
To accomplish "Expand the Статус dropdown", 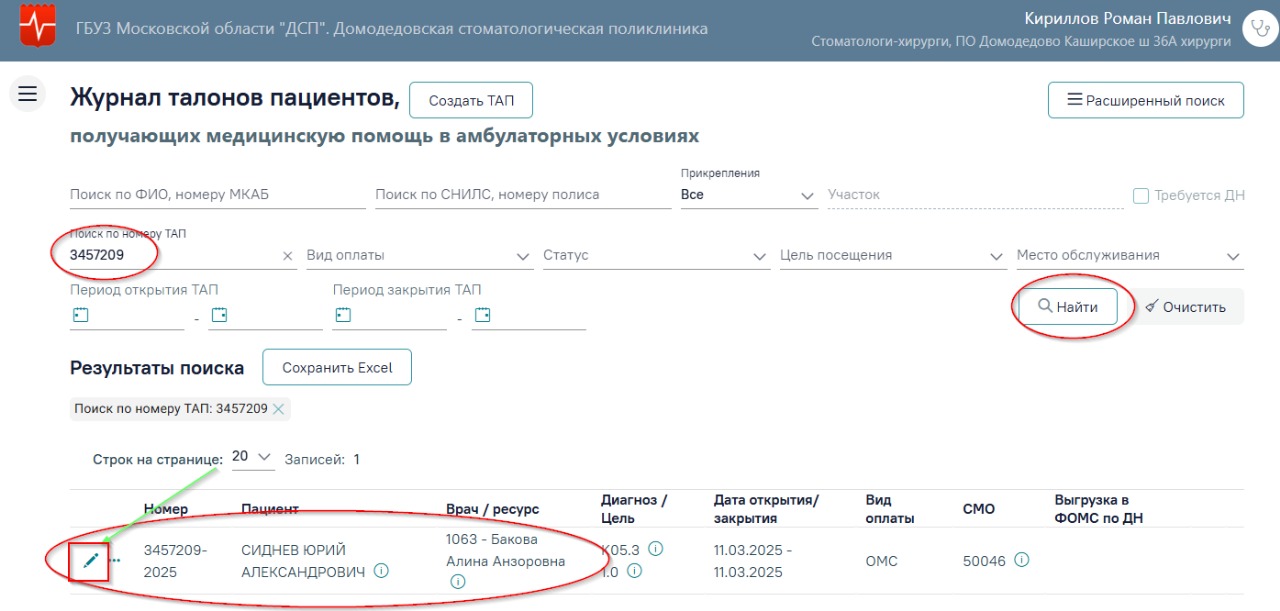I will tap(656, 256).
